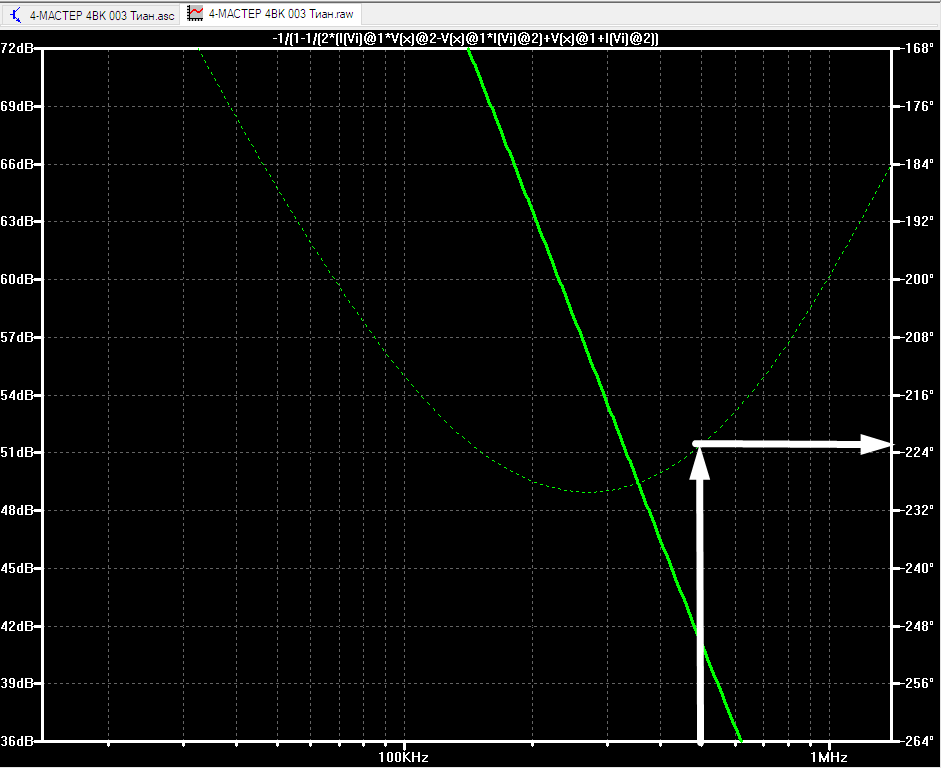The width and height of the screenshot is (941, 768).
Task: Switch to the 4-МАСТЕР 4ВК 003 Тиан.raw tab
Action: [271, 14]
